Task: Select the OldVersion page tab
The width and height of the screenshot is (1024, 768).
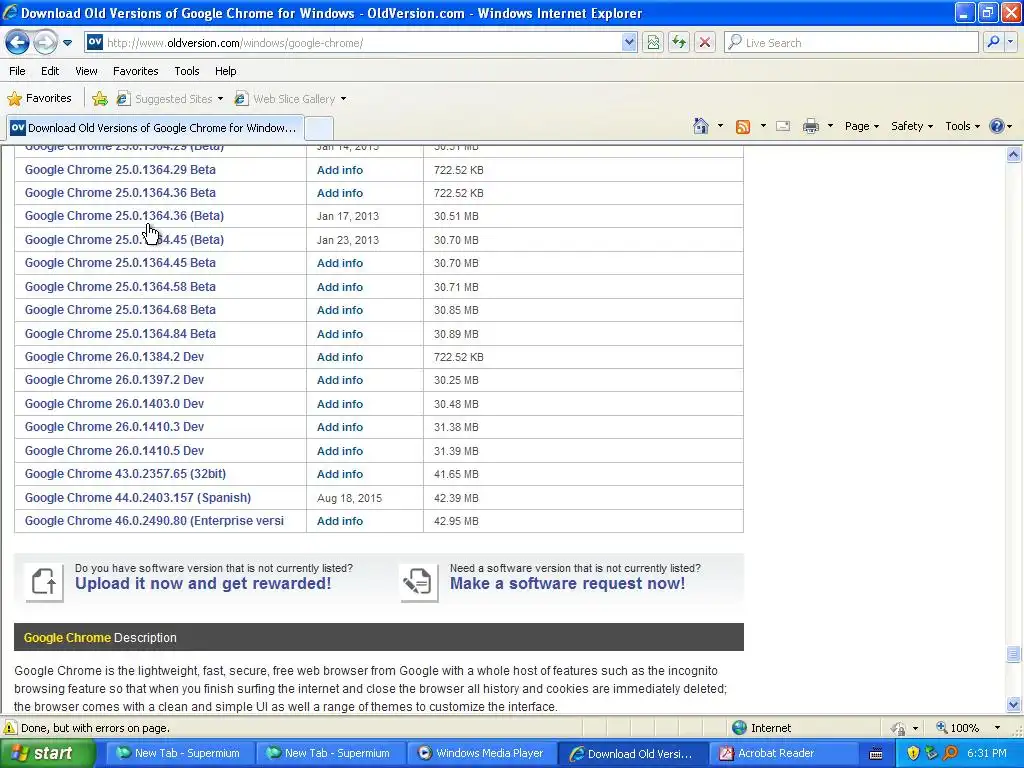Action: tap(155, 128)
